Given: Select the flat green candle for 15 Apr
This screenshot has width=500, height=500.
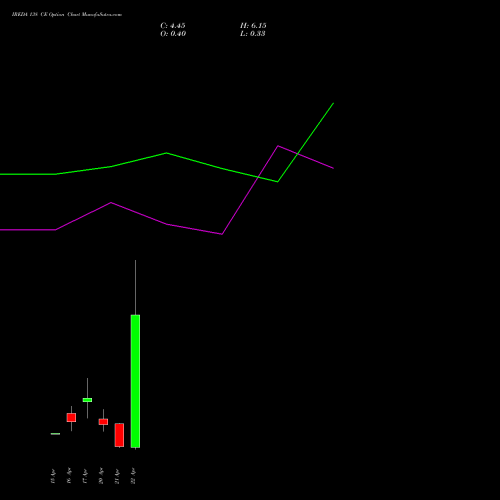Looking at the screenshot, I should (55, 434).
